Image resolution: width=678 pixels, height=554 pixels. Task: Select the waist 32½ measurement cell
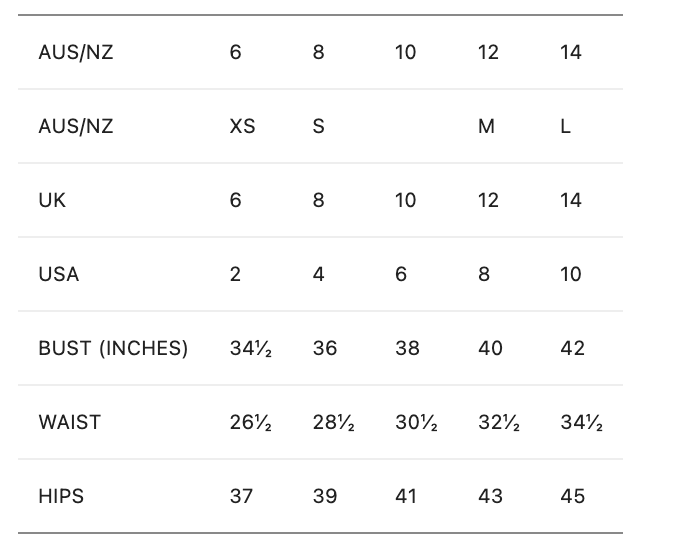coord(499,422)
